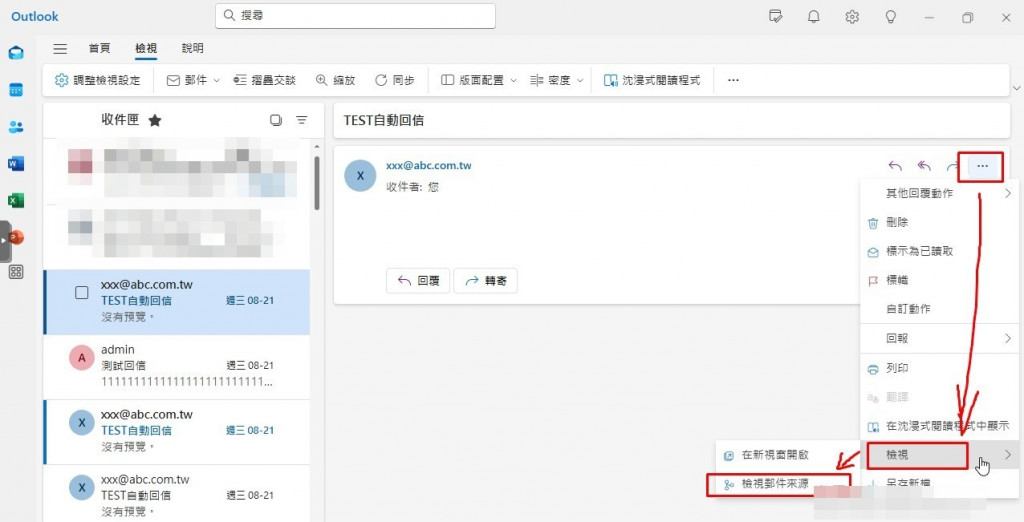Choose 標幟 flag from the menu

point(939,280)
